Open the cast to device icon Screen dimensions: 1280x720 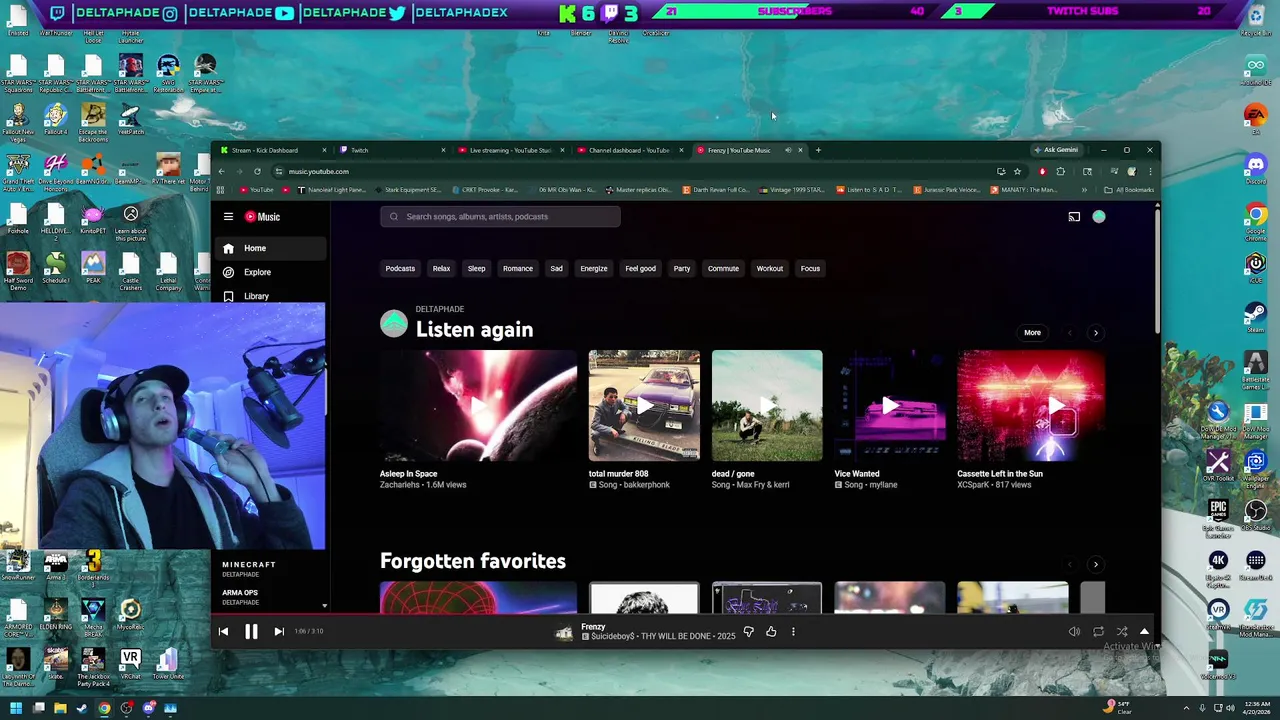(1074, 216)
